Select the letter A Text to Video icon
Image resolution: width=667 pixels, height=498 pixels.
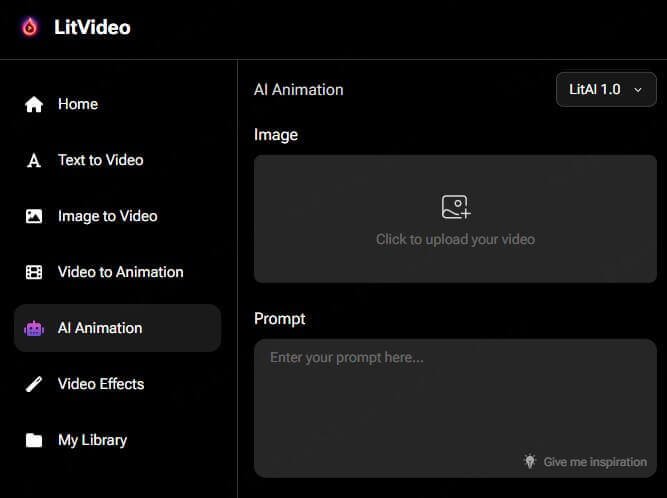(x=34, y=160)
